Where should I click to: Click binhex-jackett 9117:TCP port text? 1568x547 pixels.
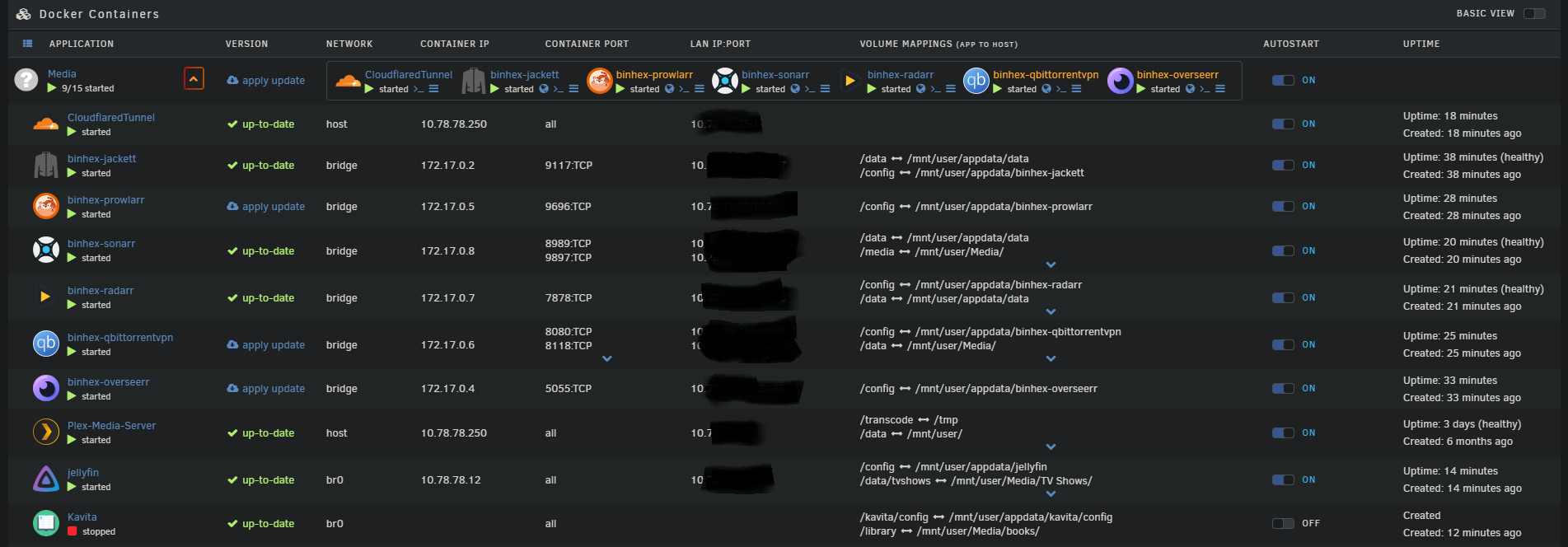click(569, 165)
